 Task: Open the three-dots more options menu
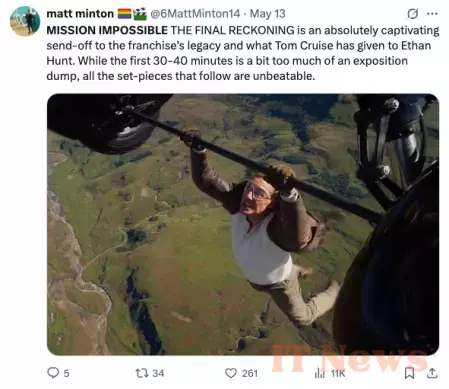[x=432, y=14]
